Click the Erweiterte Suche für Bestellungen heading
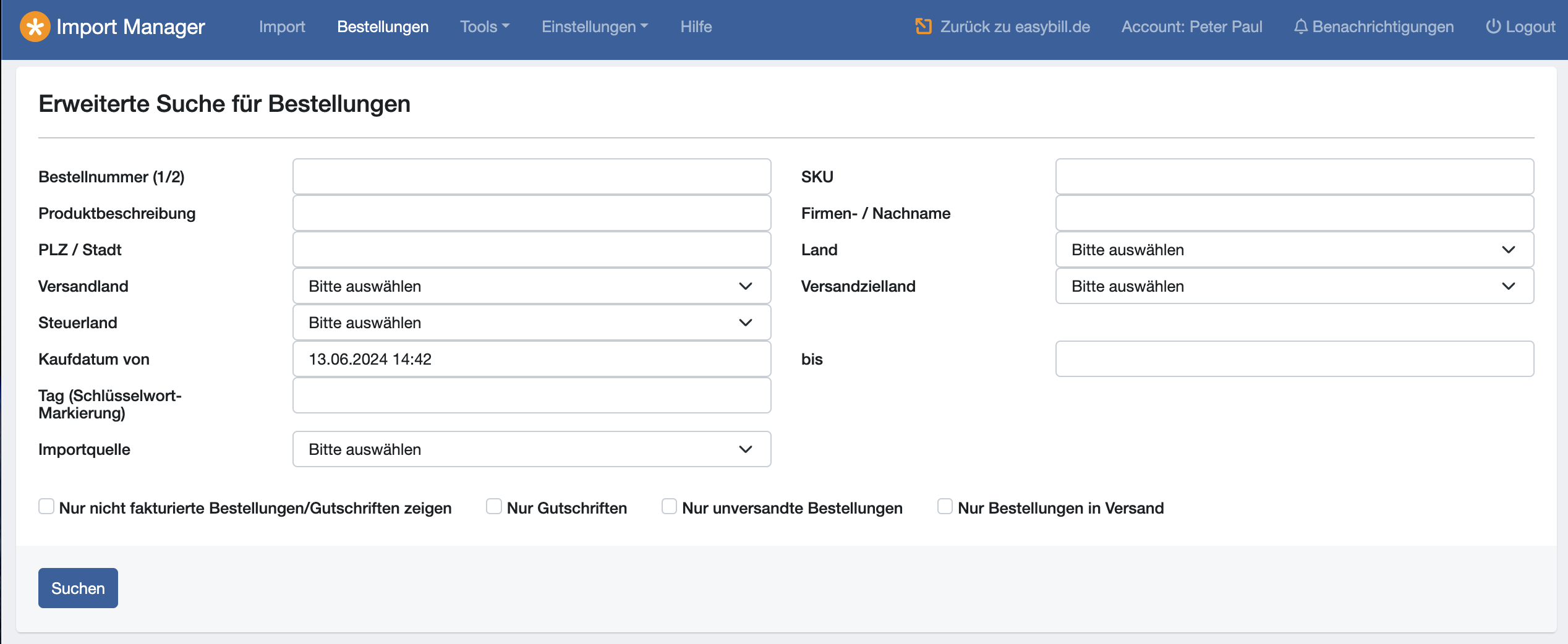Image resolution: width=1568 pixels, height=644 pixels. (224, 104)
